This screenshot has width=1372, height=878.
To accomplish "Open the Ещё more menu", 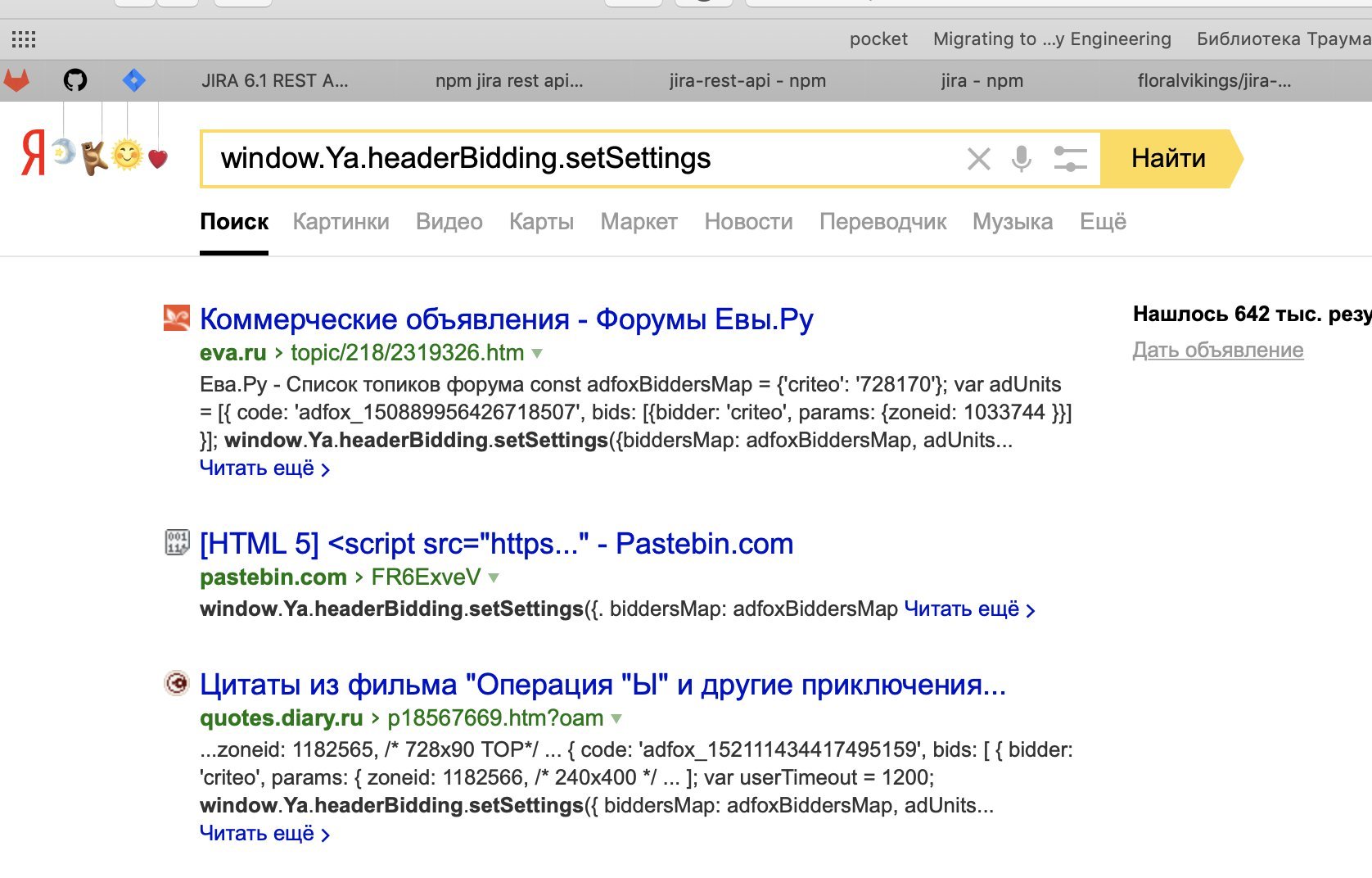I will tap(1103, 222).
